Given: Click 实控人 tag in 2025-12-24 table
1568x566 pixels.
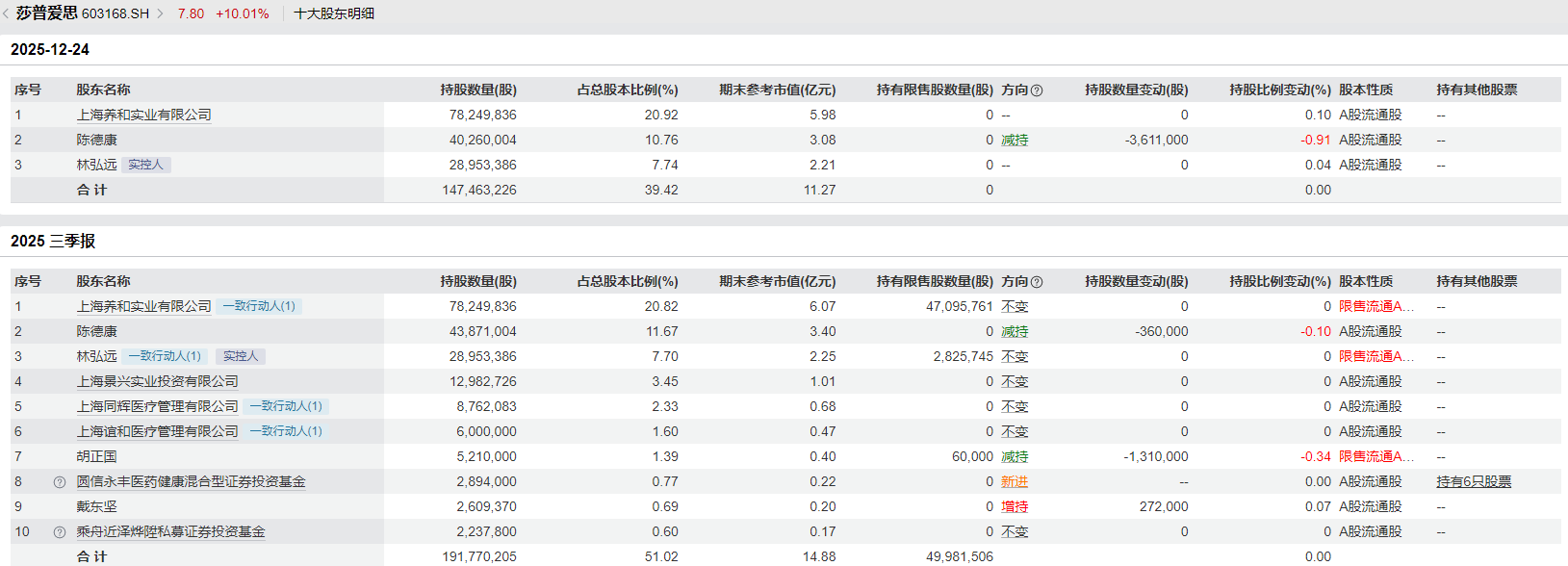Looking at the screenshot, I should [145, 165].
